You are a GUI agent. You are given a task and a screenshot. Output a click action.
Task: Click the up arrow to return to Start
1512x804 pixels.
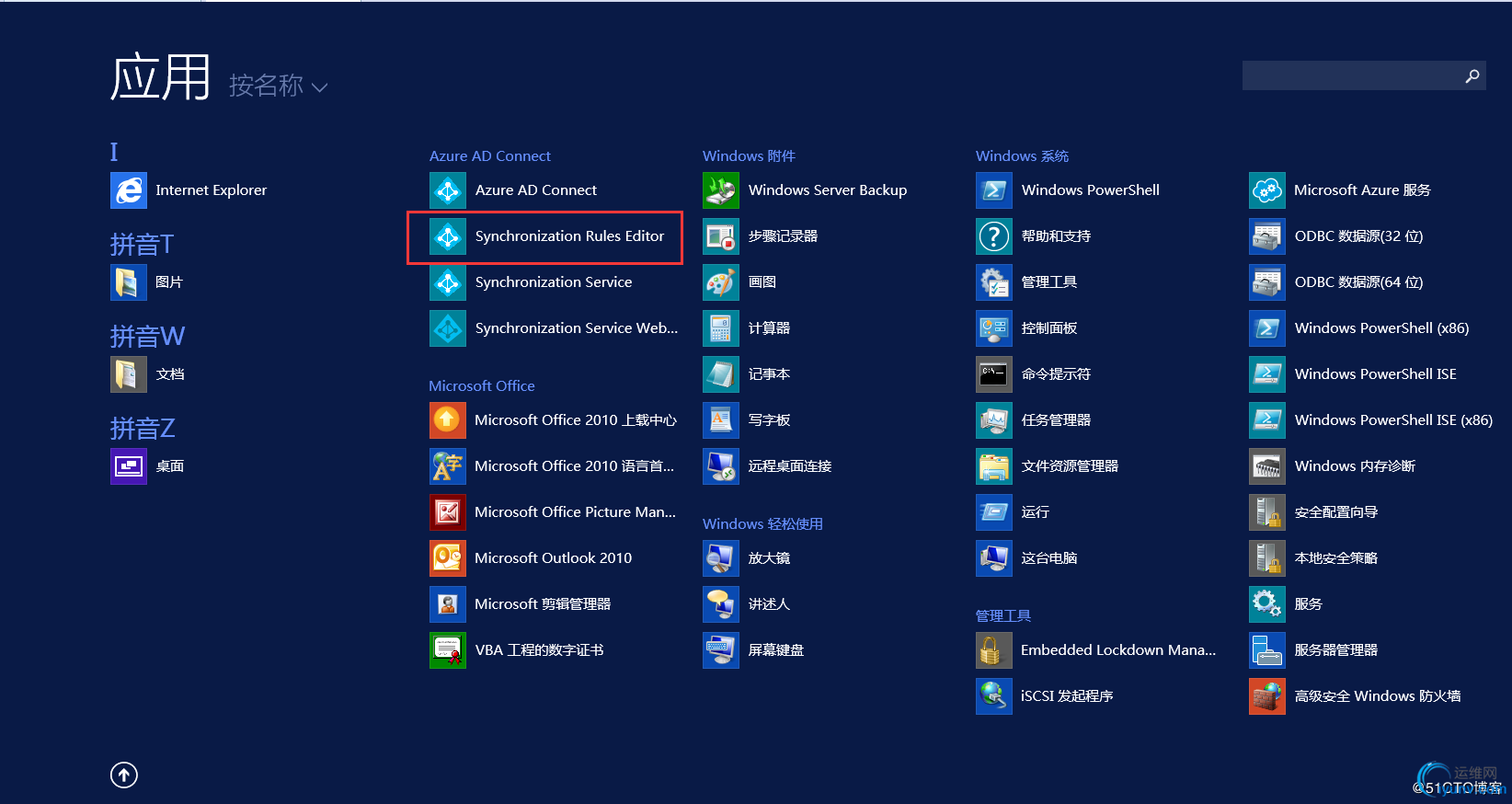124,775
